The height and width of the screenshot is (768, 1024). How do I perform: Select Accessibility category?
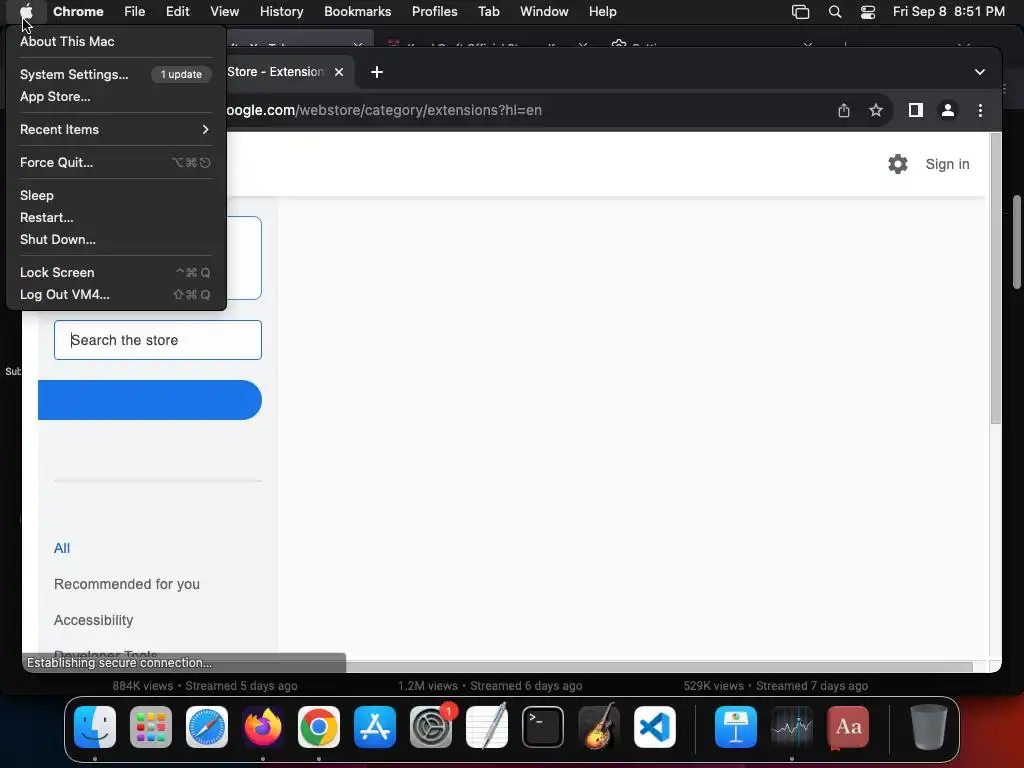pyautogui.click(x=93, y=620)
